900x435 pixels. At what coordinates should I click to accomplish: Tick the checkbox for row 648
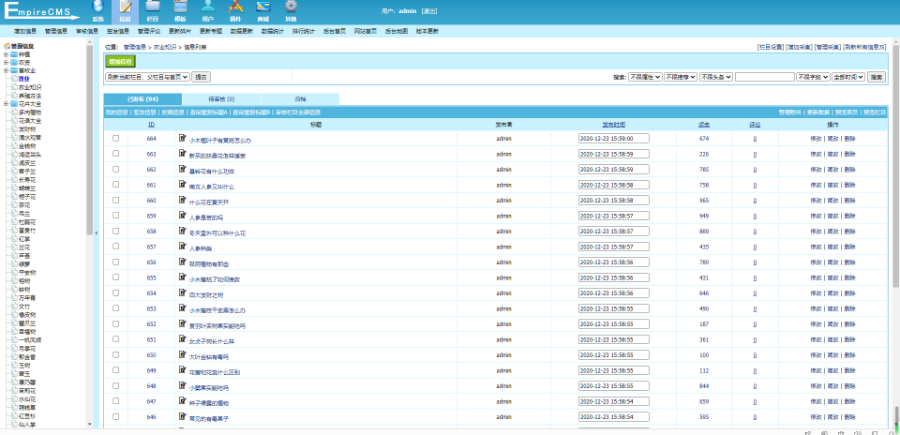116,386
